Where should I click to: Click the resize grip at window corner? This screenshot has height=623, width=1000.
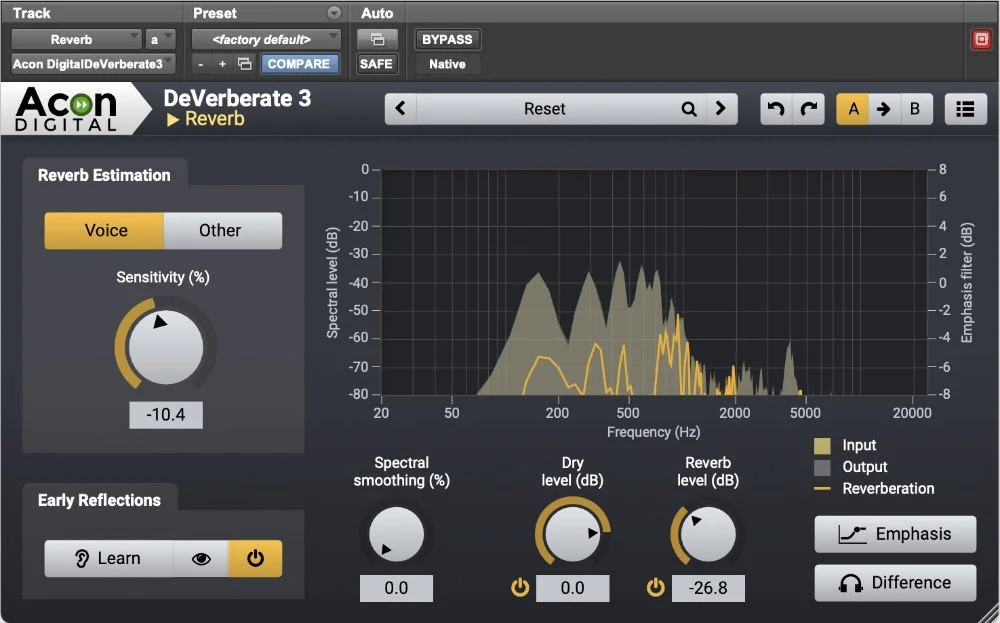(990, 613)
